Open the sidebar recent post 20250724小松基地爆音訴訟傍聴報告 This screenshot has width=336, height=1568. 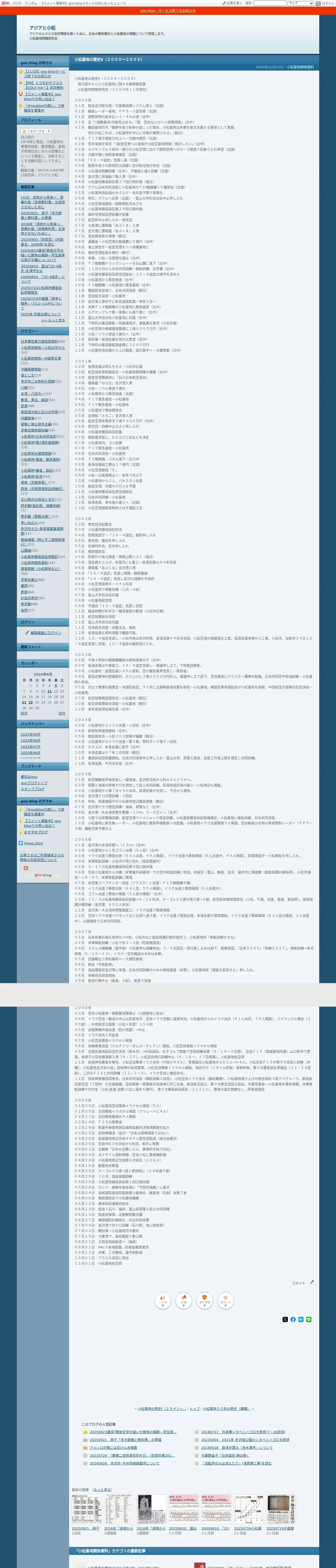click(x=41, y=290)
